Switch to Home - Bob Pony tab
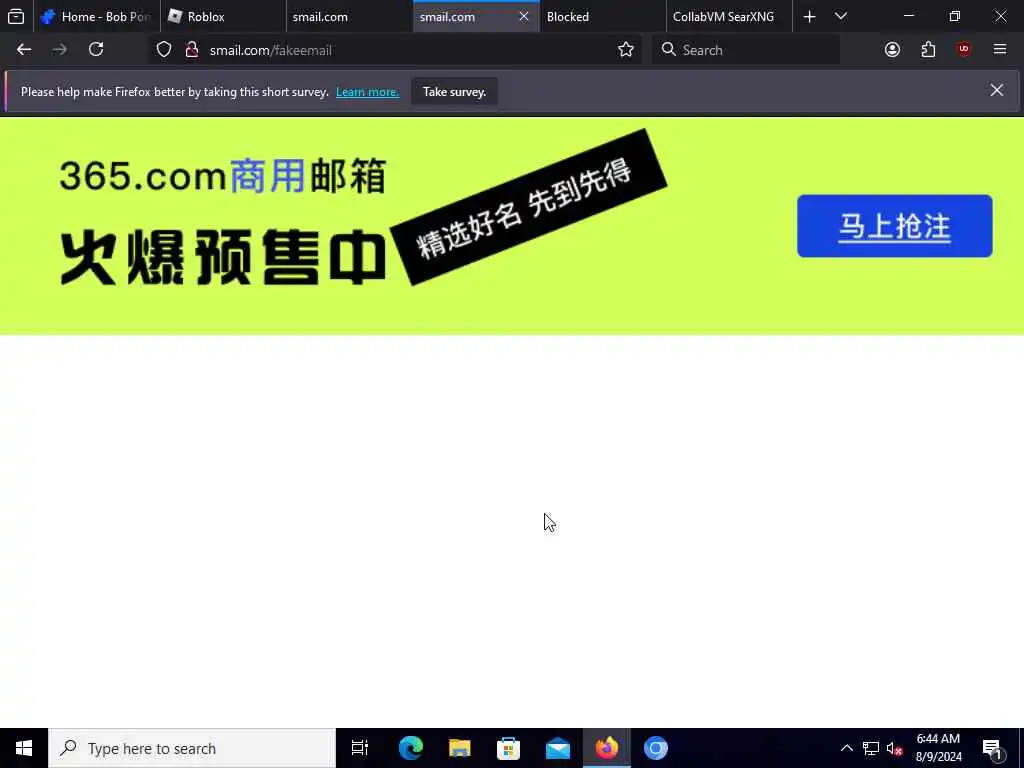 (96, 16)
